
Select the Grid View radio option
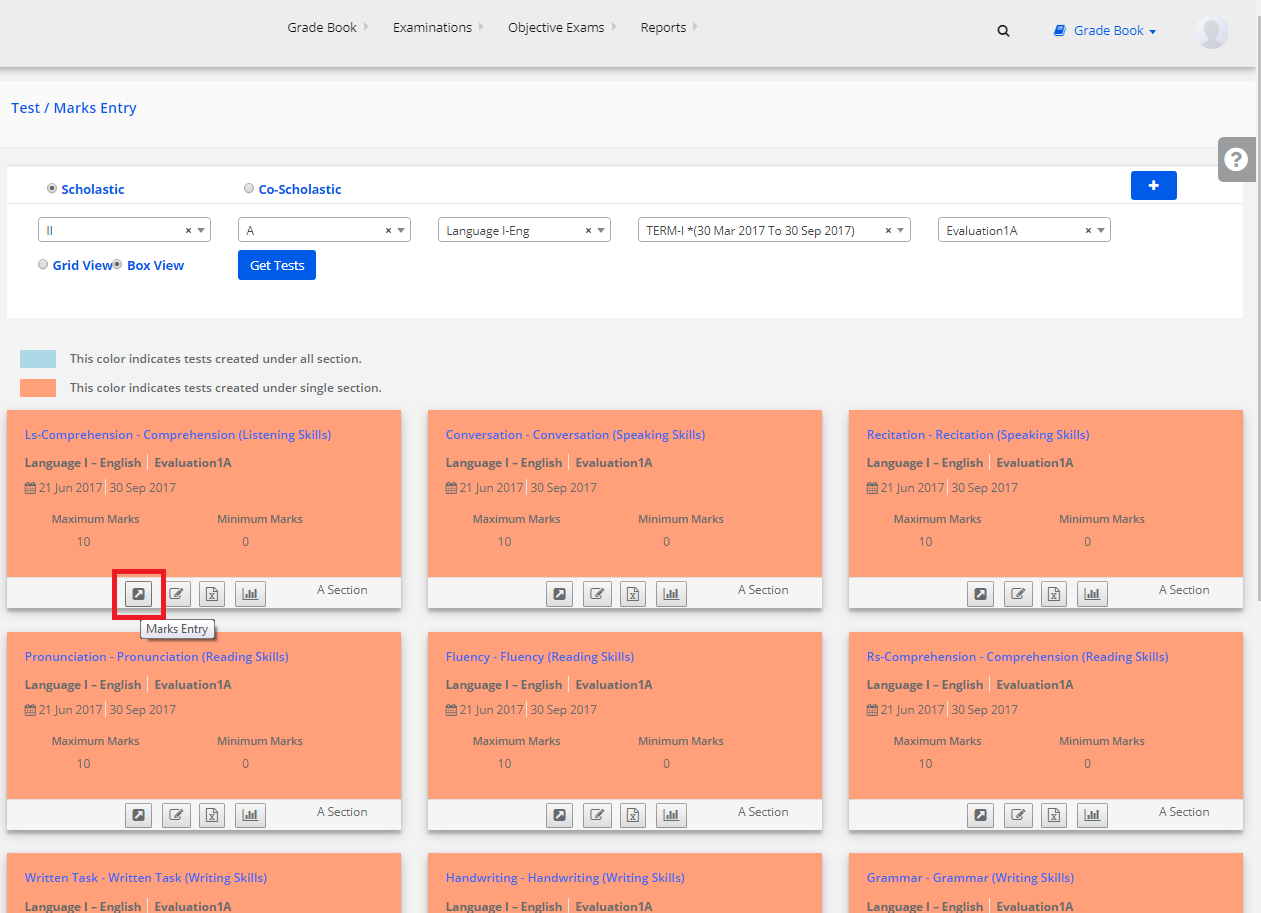click(43, 265)
